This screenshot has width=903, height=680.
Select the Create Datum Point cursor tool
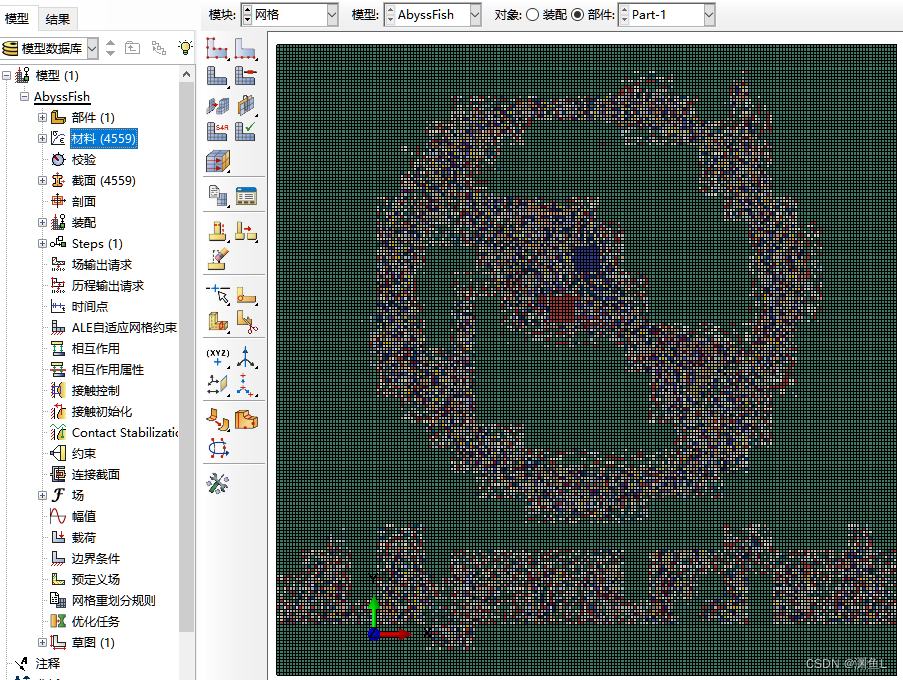[x=218, y=295]
